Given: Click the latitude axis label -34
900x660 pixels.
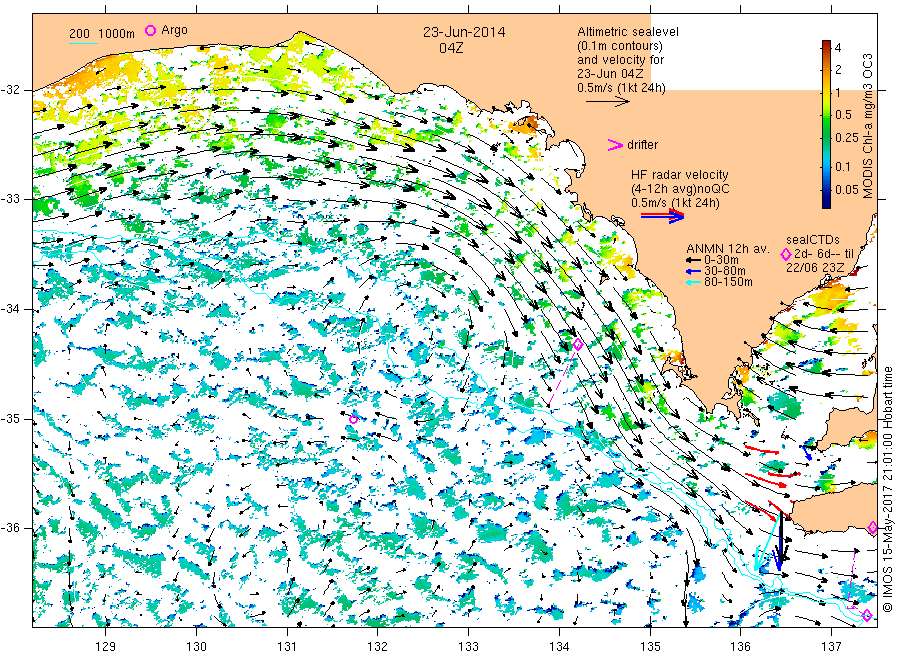Looking at the screenshot, I should click(x=10, y=309).
